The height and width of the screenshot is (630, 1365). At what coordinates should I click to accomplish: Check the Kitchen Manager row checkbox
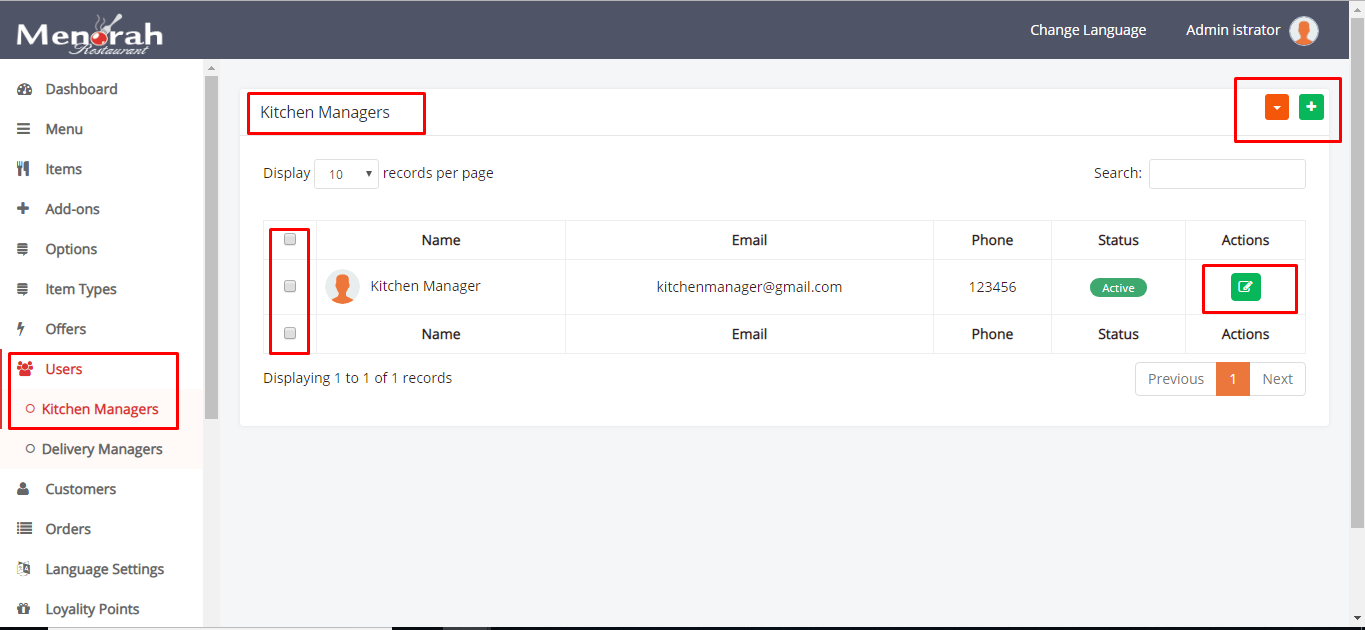coord(290,286)
